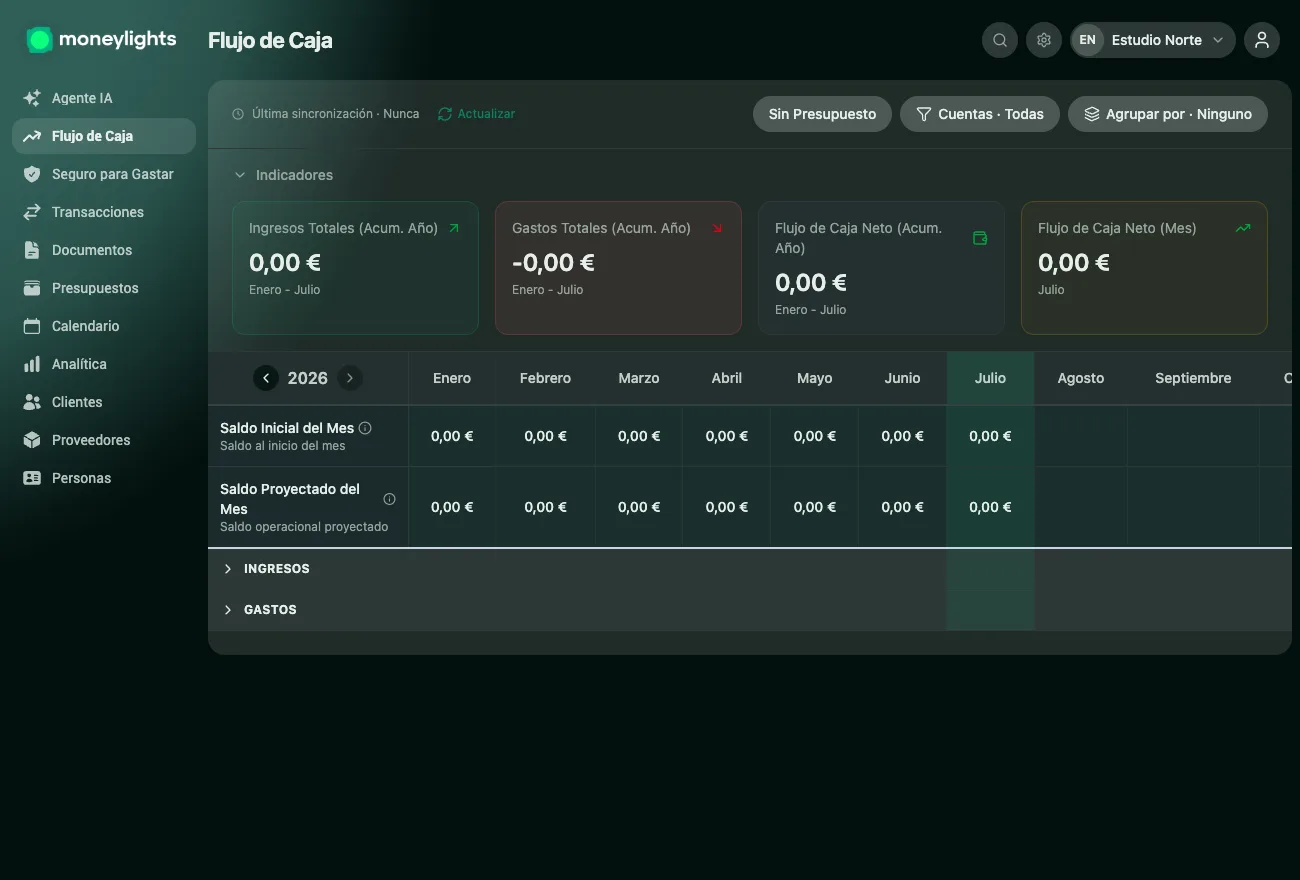Select the Agosto column header
1300x880 pixels.
tap(1081, 378)
